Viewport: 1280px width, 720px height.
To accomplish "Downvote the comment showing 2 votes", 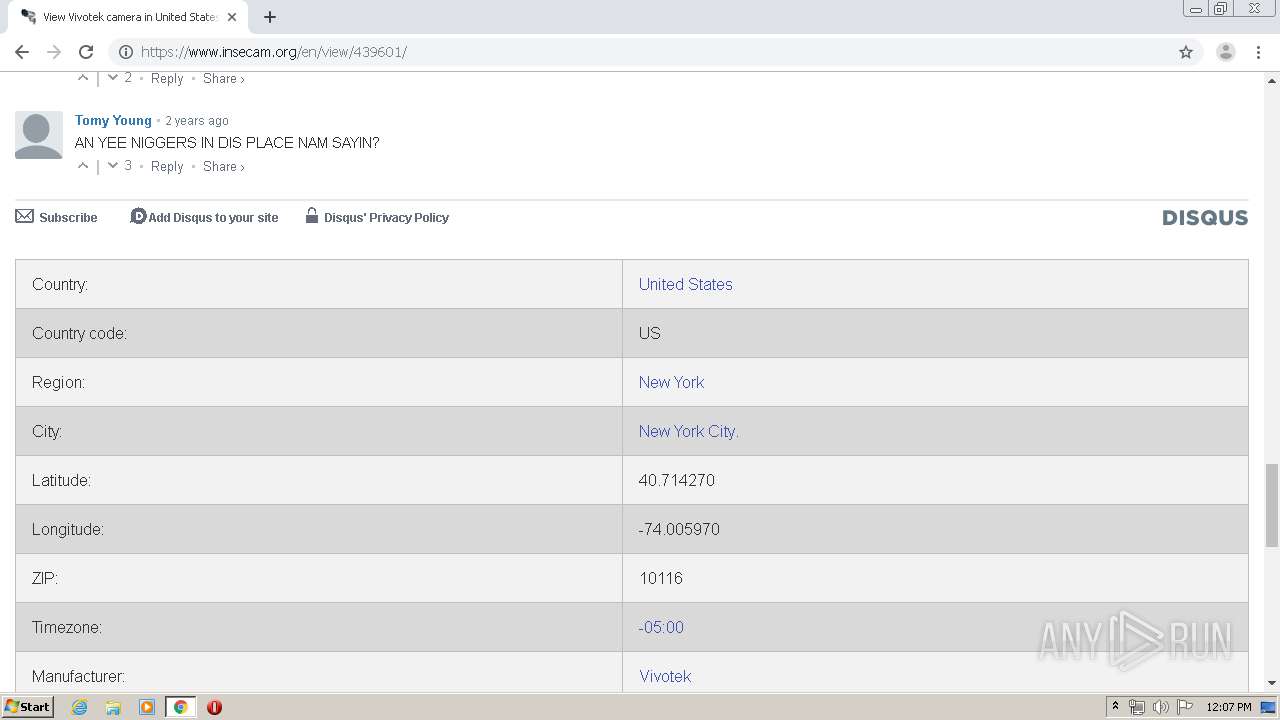I will (113, 78).
